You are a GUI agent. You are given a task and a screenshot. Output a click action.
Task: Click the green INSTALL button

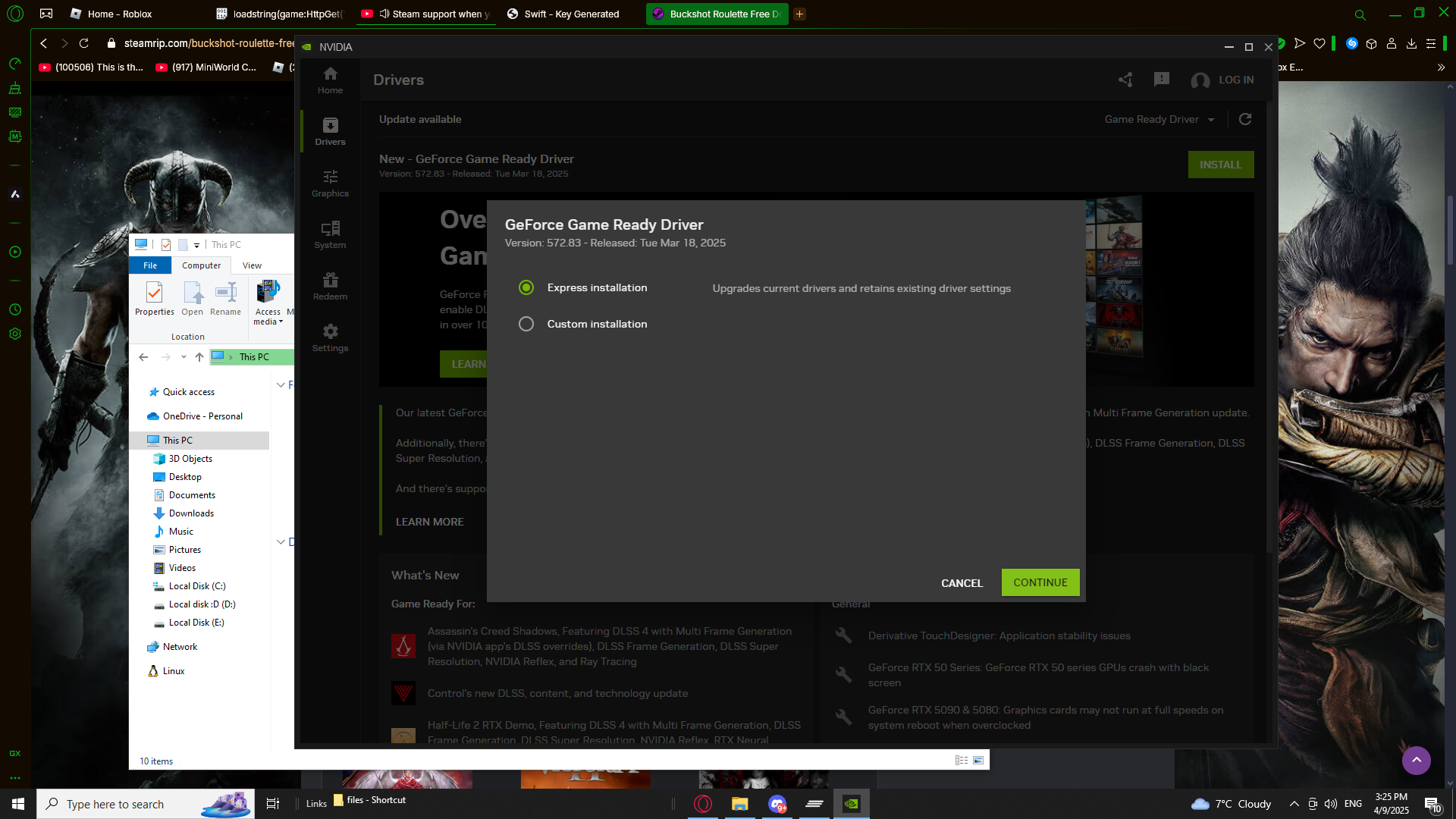coord(1221,165)
